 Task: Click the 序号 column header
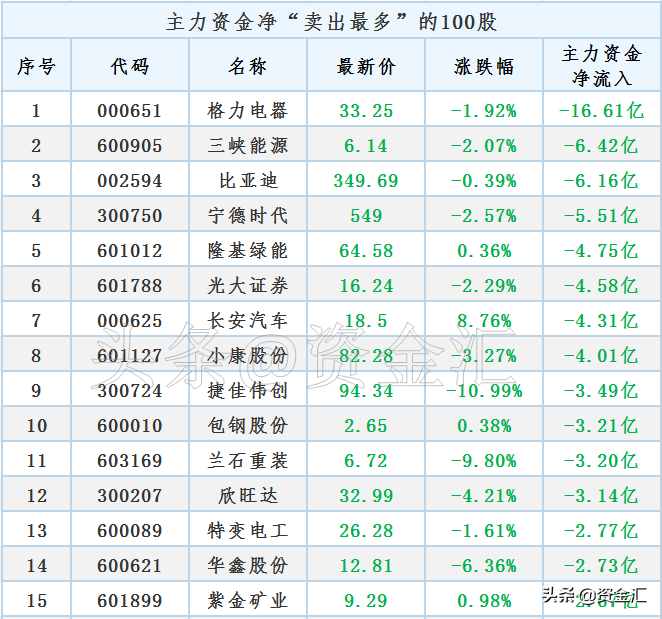(36, 66)
